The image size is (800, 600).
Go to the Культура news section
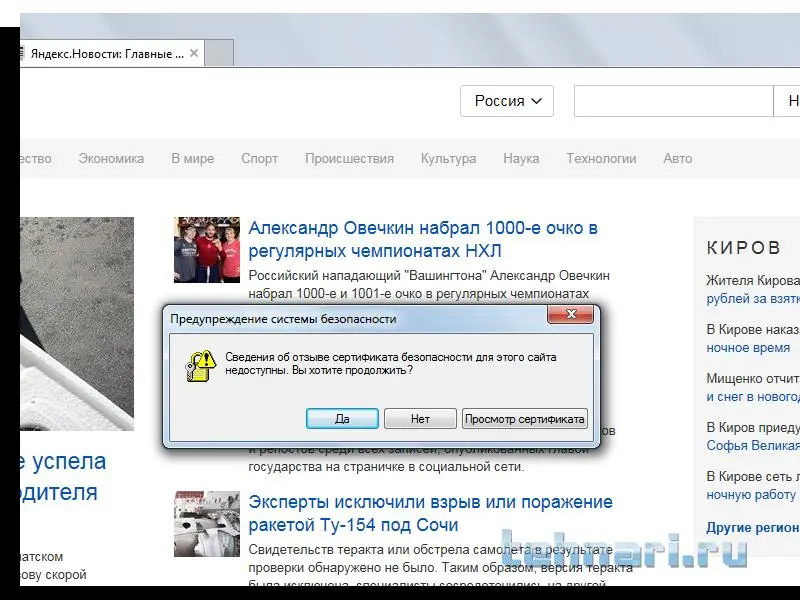pos(448,159)
